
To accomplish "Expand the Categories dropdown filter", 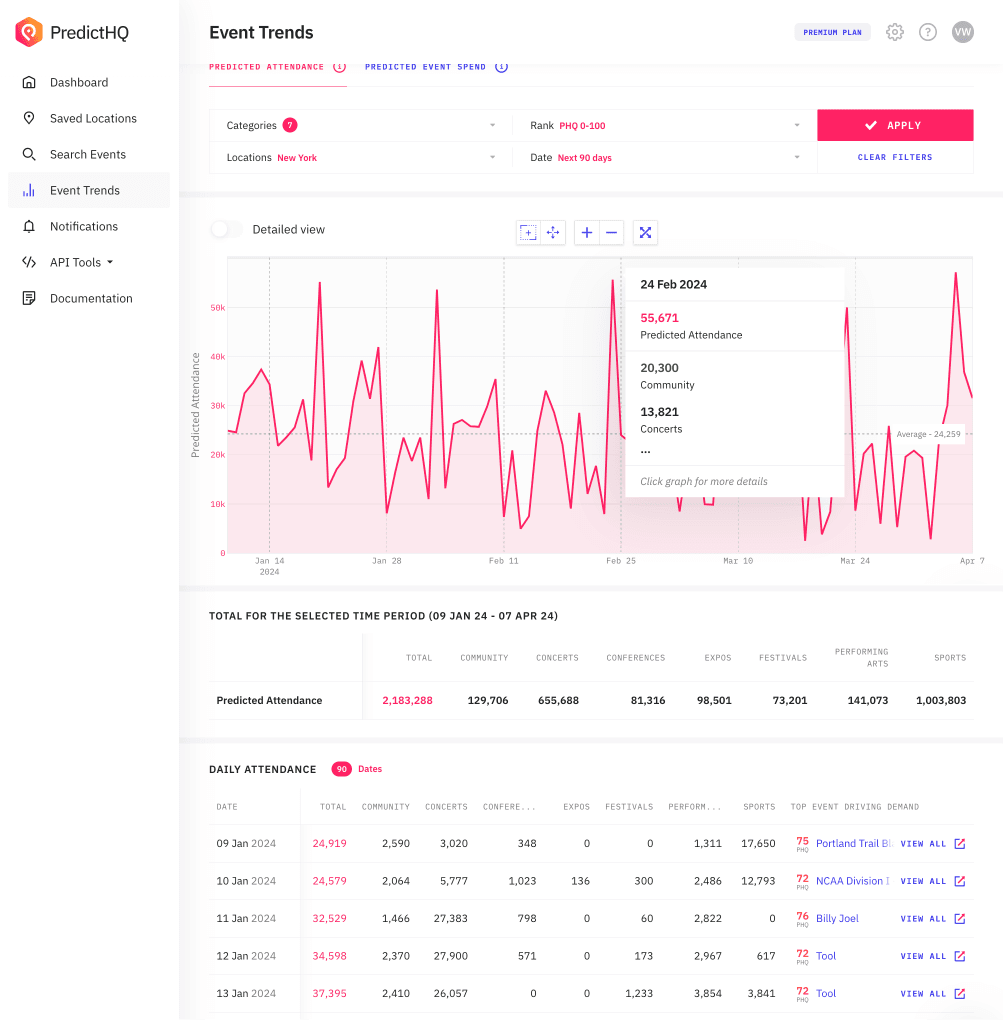I will coord(360,125).
